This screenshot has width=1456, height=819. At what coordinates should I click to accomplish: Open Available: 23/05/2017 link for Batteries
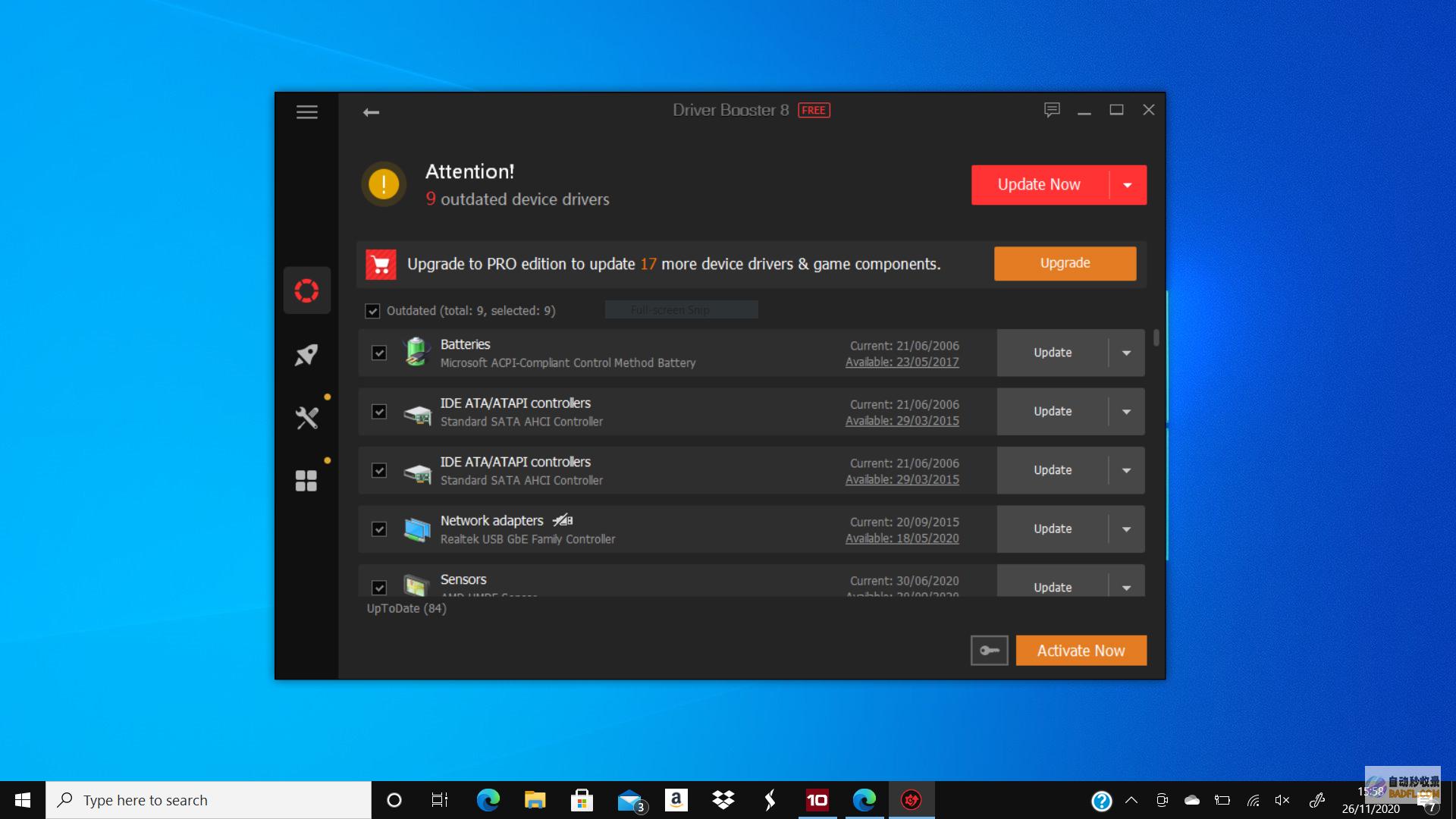tap(902, 362)
